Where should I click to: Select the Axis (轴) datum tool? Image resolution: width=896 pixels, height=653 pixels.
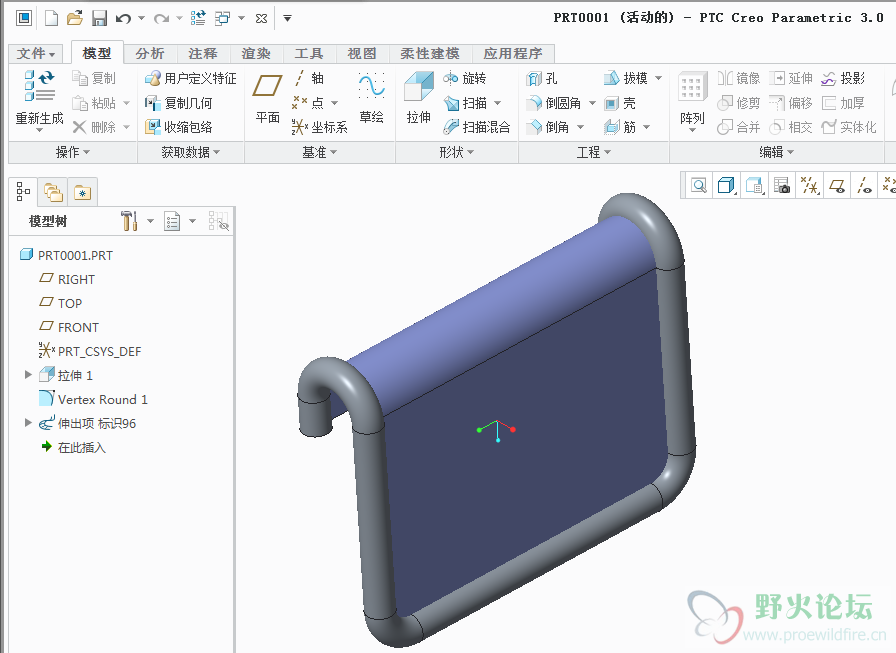click(309, 78)
